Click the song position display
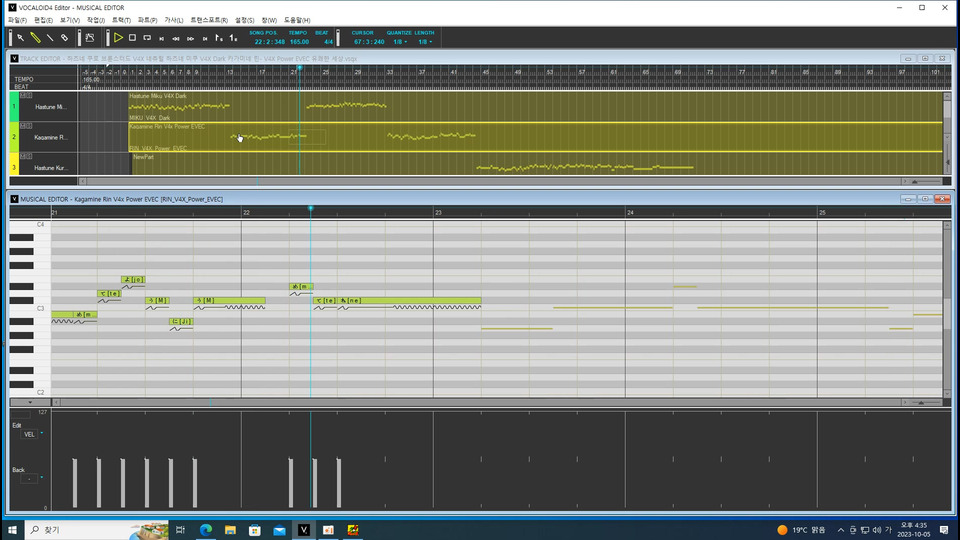 pos(269,42)
